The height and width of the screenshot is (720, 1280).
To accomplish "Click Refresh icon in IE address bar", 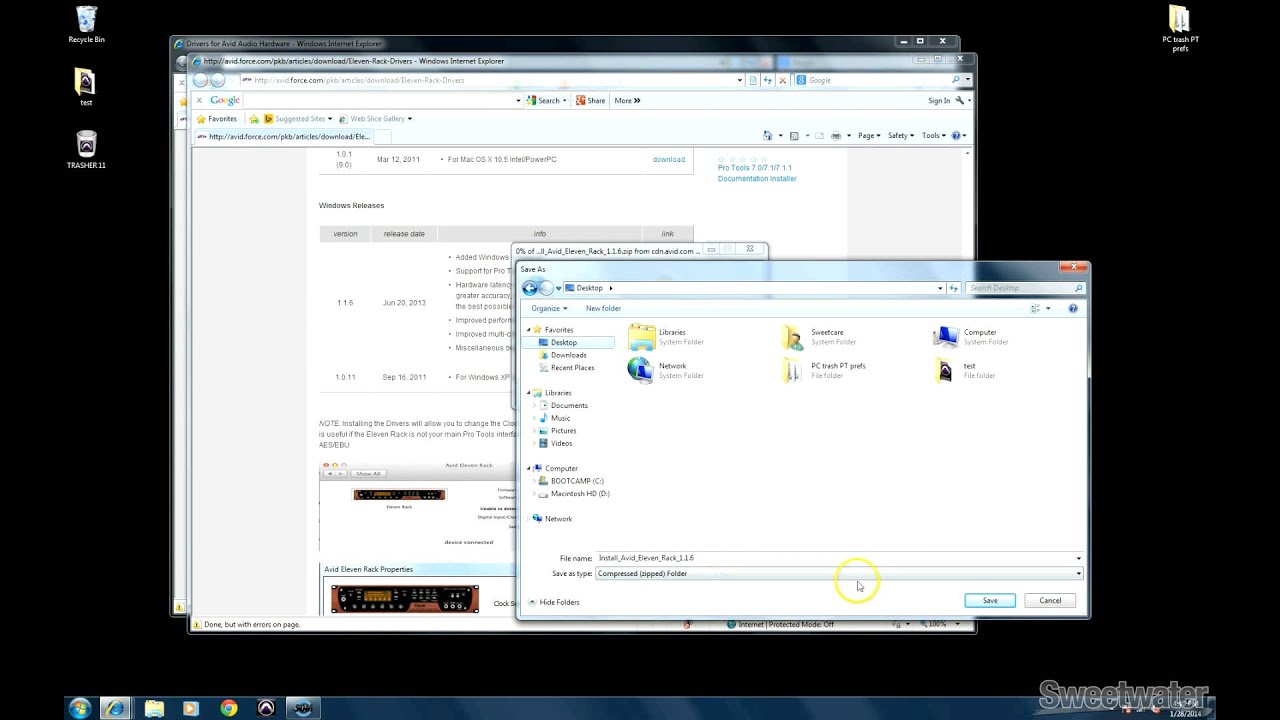I will [x=767, y=80].
